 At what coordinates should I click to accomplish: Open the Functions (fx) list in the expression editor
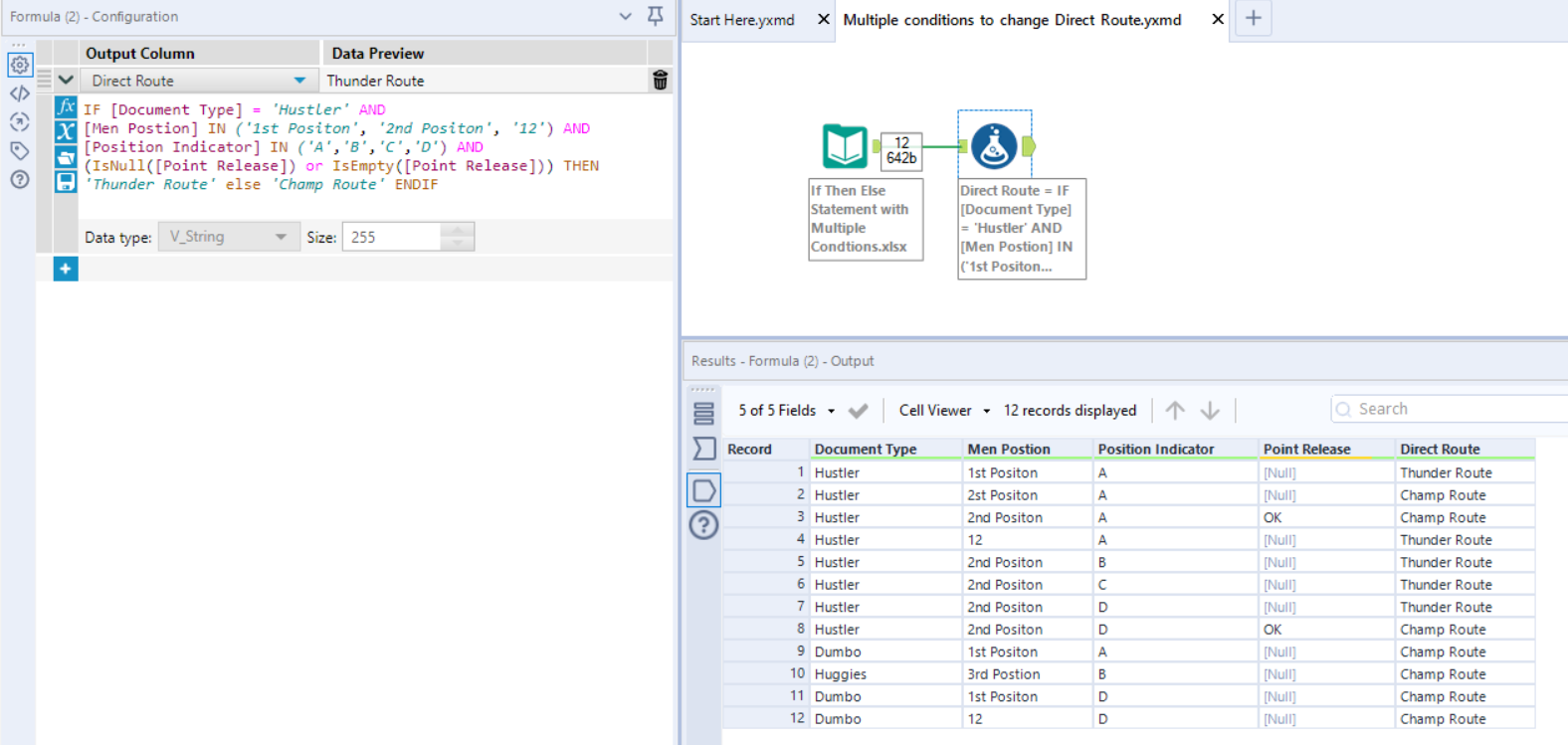point(66,106)
